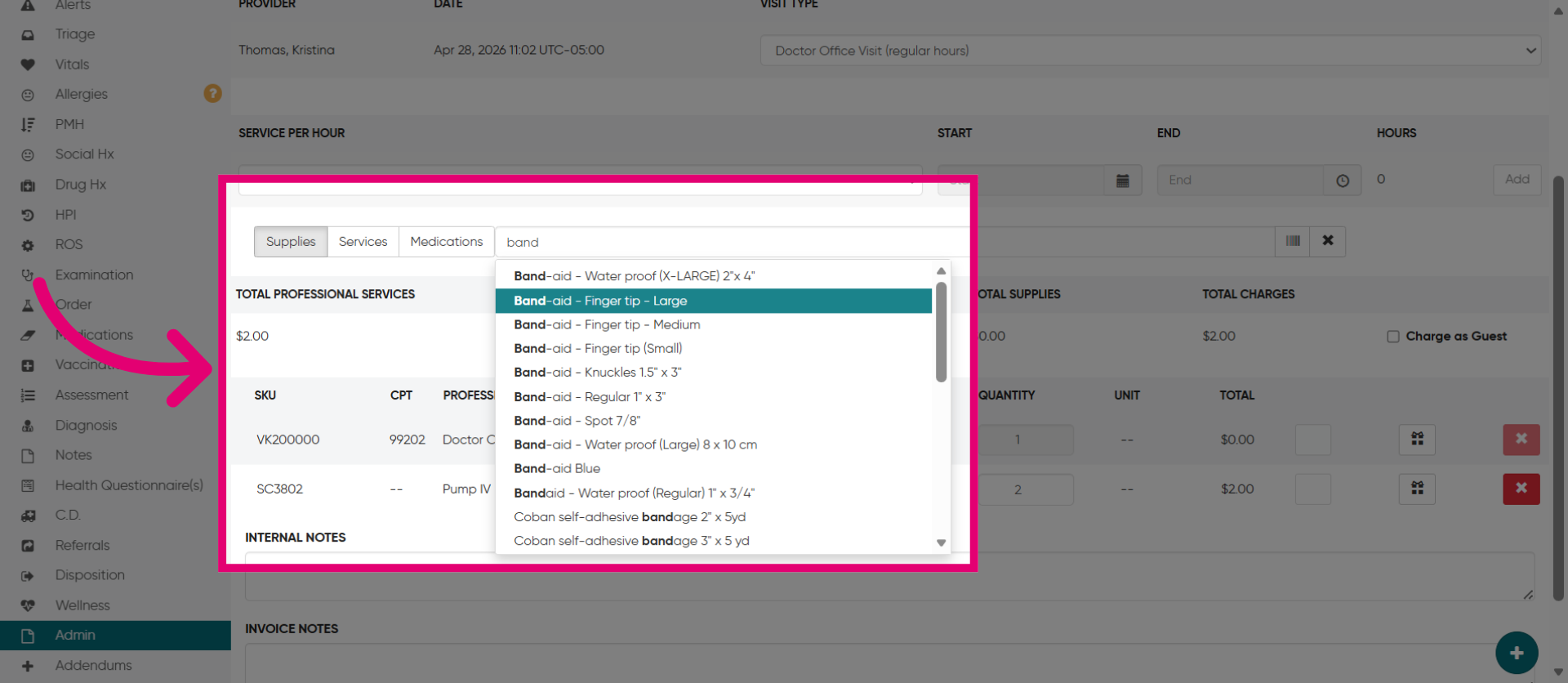The image size is (1568, 683).
Task: Select Band-aid Finger tip Medium
Action: pos(714,324)
